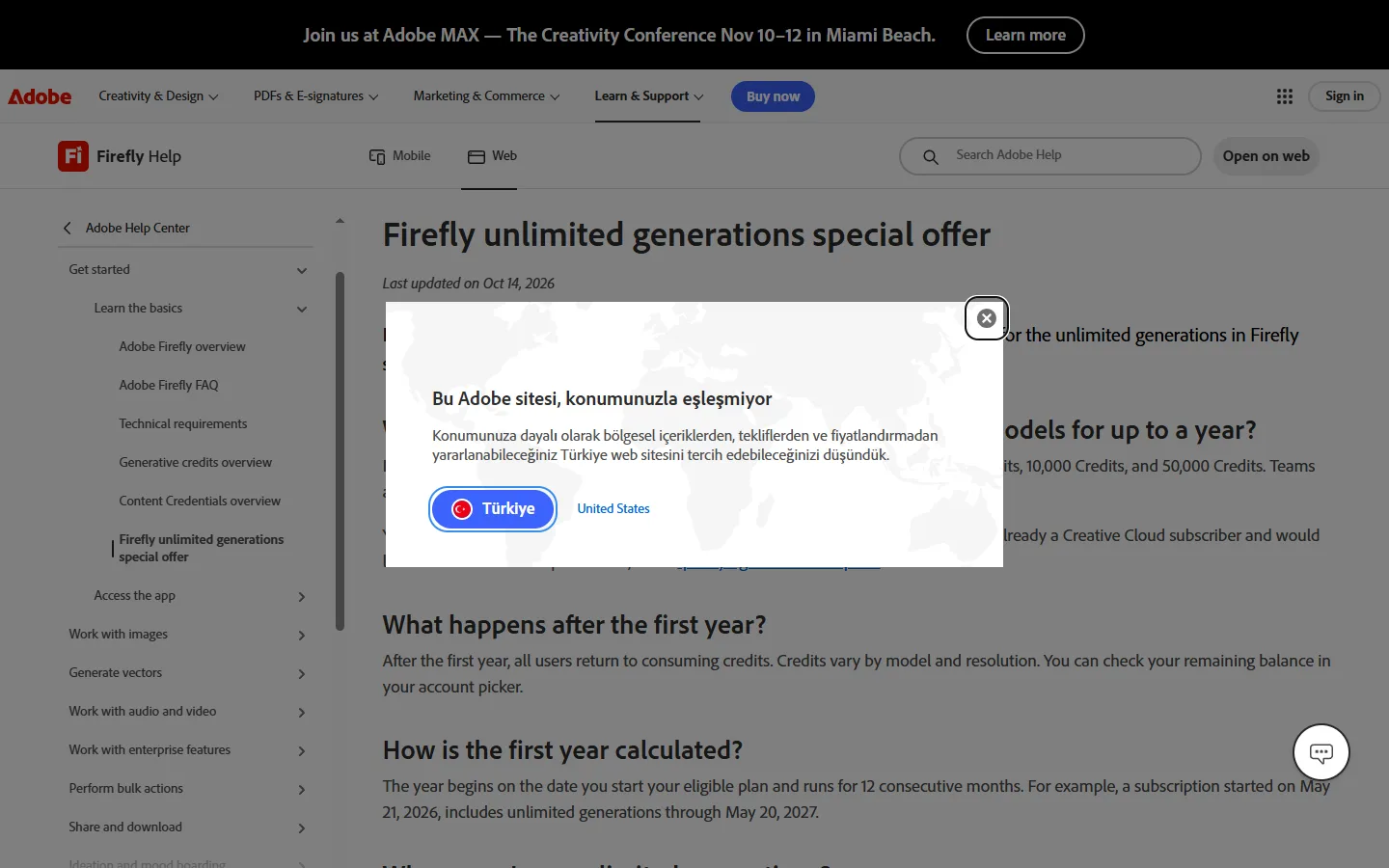Choose the United States site link
This screenshot has height=868, width=1389.
click(x=613, y=509)
